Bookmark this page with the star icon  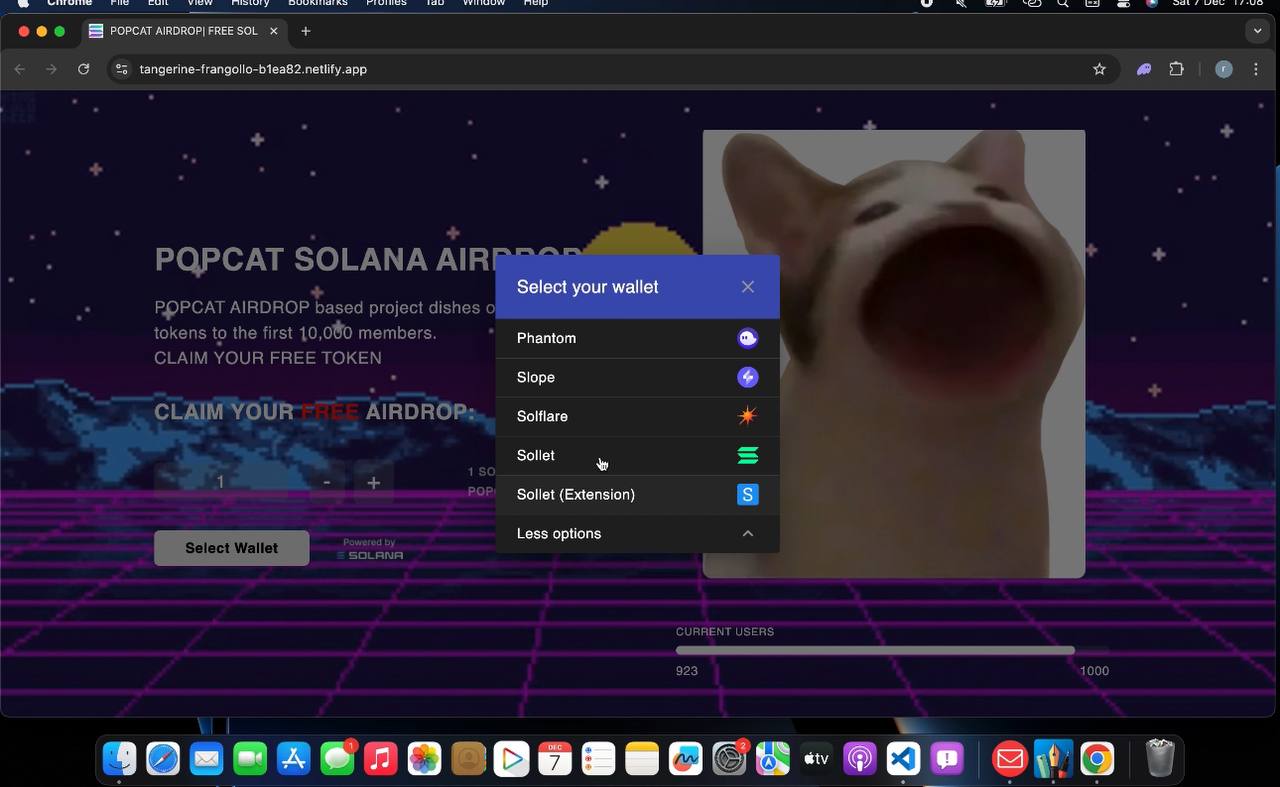click(1100, 69)
